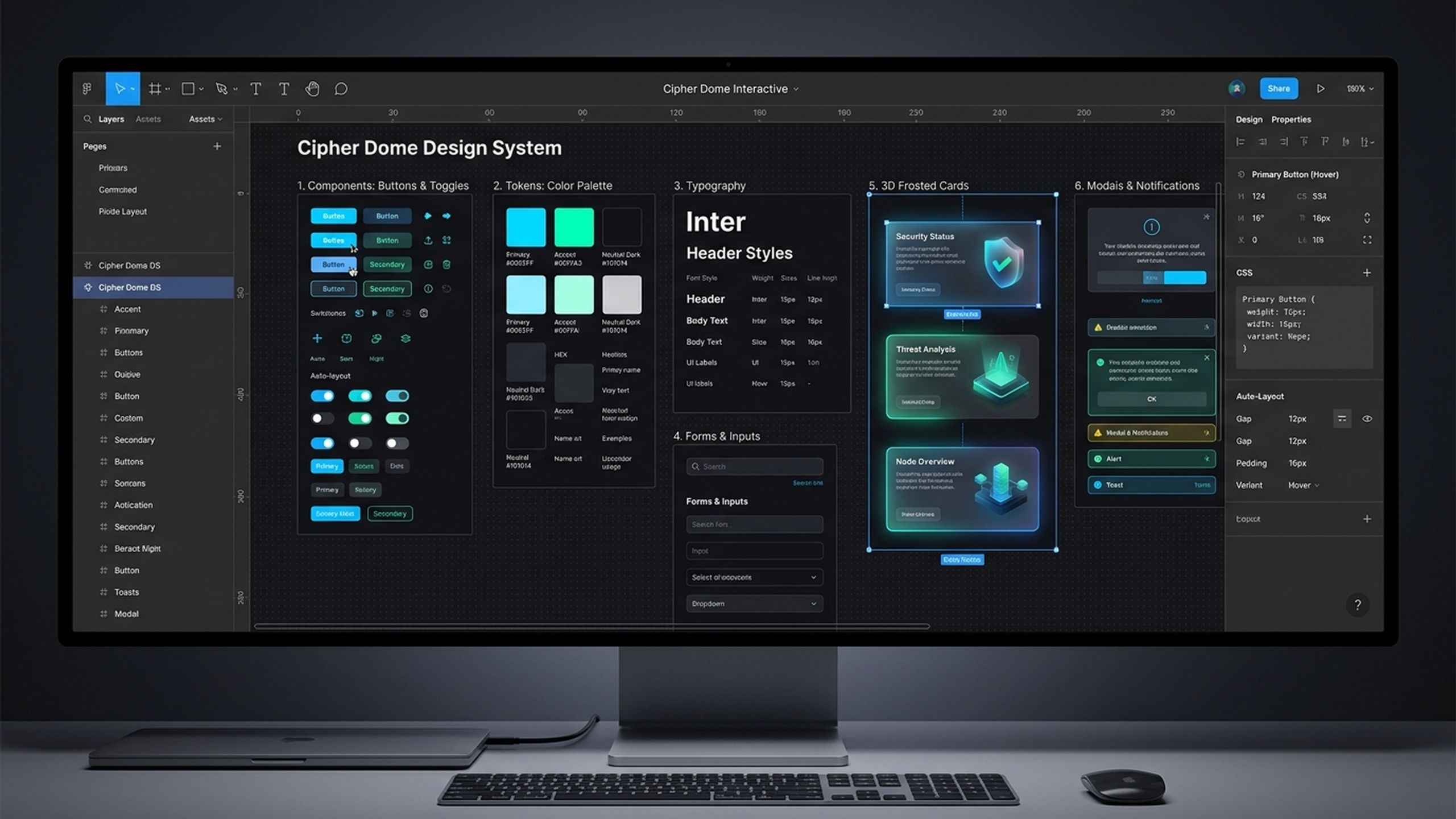Select the Hand tool

coord(312,89)
